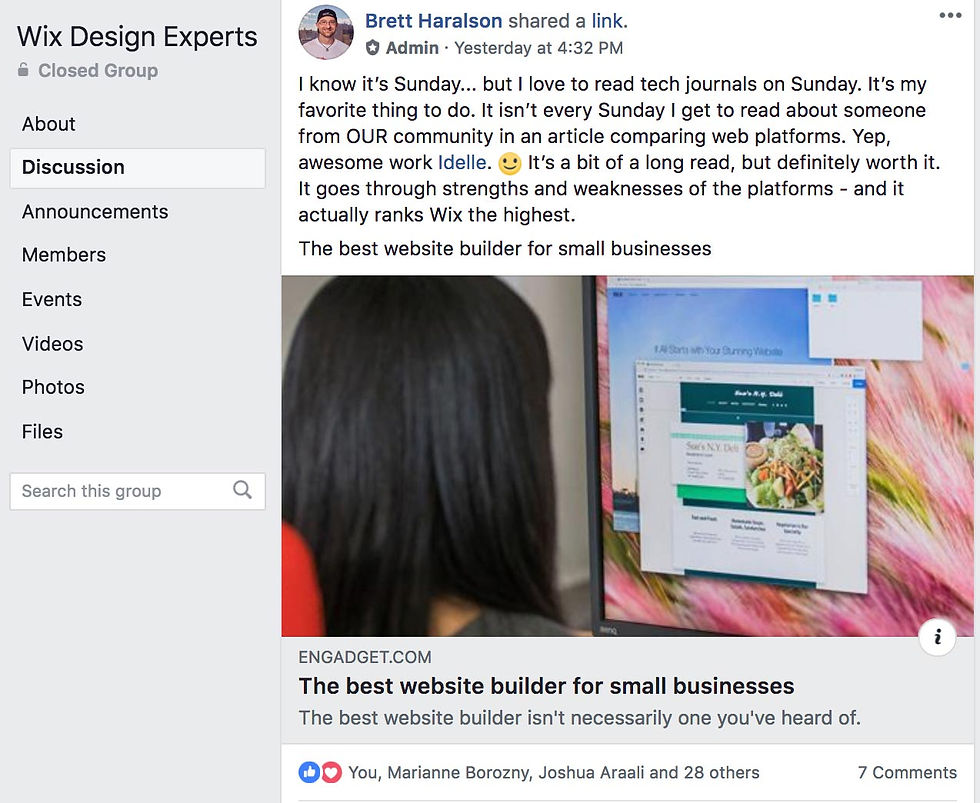Click the Admin shield badge icon
This screenshot has height=803, width=980.
click(x=372, y=47)
